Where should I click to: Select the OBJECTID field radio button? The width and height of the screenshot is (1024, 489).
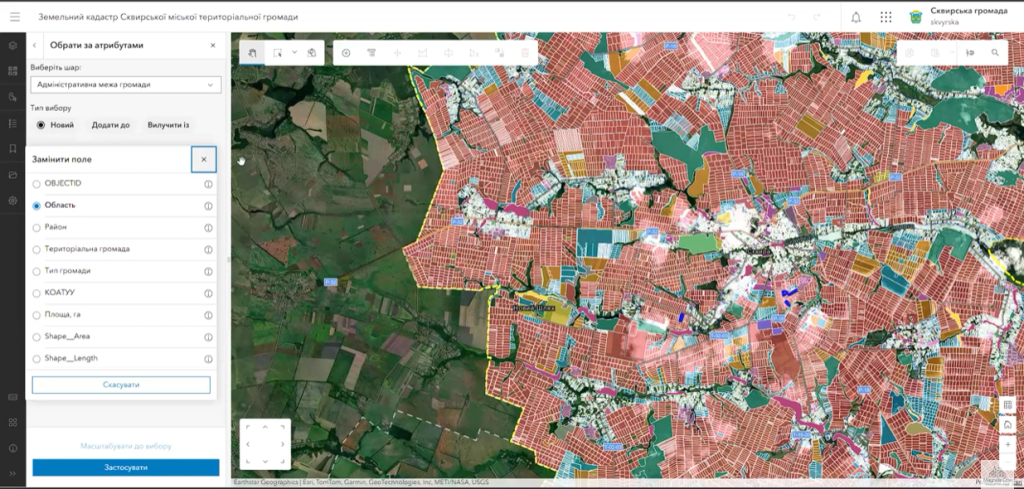[37, 184]
